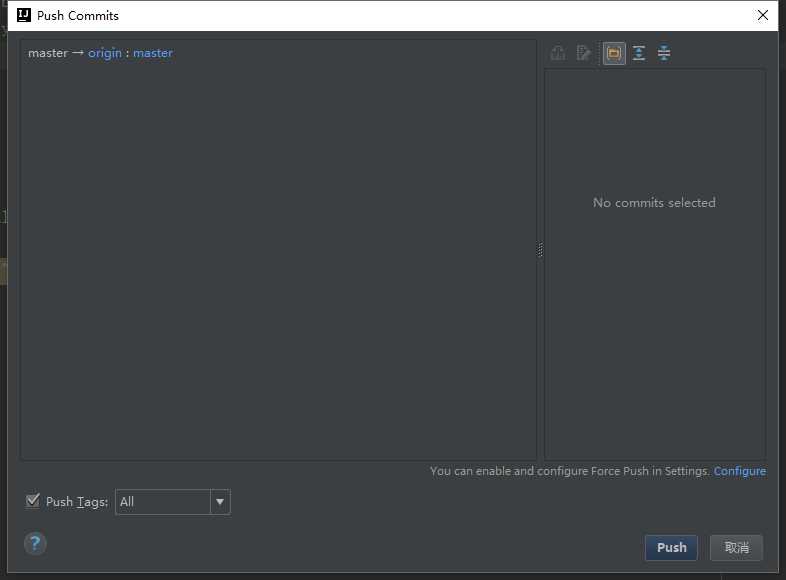The width and height of the screenshot is (786, 580).
Task: Edit the origin remote link
Action: (105, 53)
